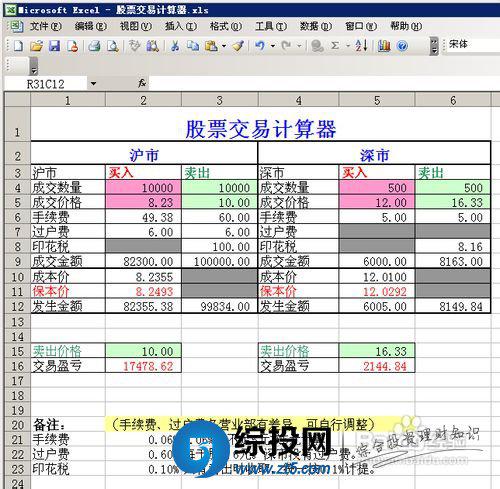The image size is (500, 489).
Task: Click the blue Help question icon
Action: click(x=403, y=46)
